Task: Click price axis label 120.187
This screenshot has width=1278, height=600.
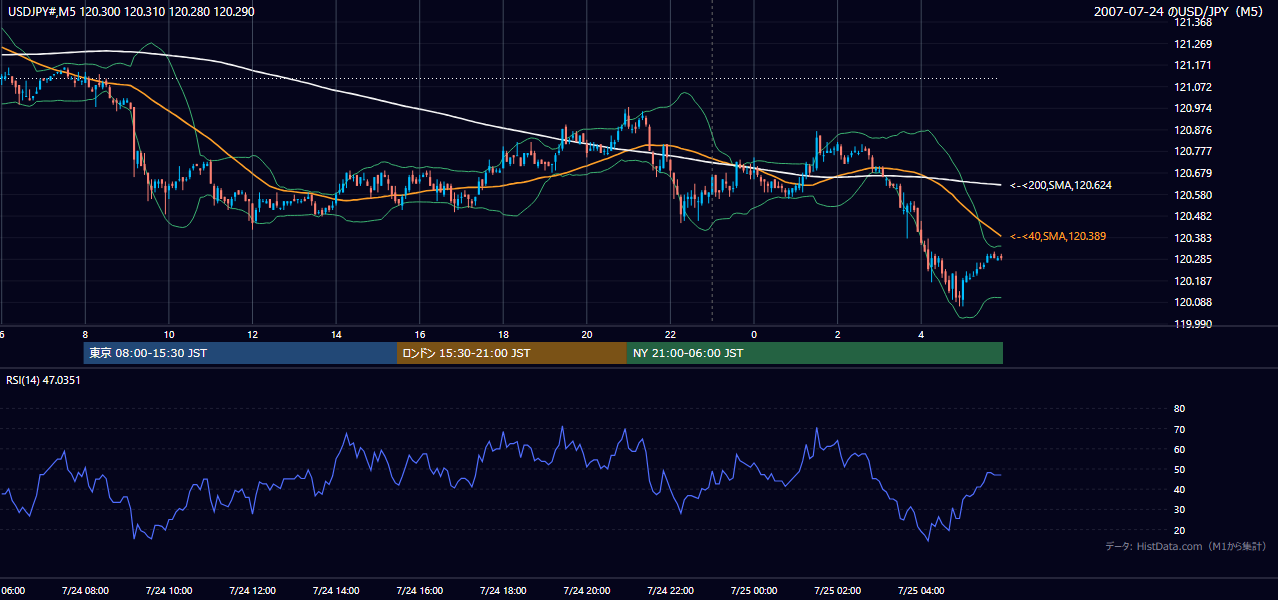Action: (x=1191, y=281)
